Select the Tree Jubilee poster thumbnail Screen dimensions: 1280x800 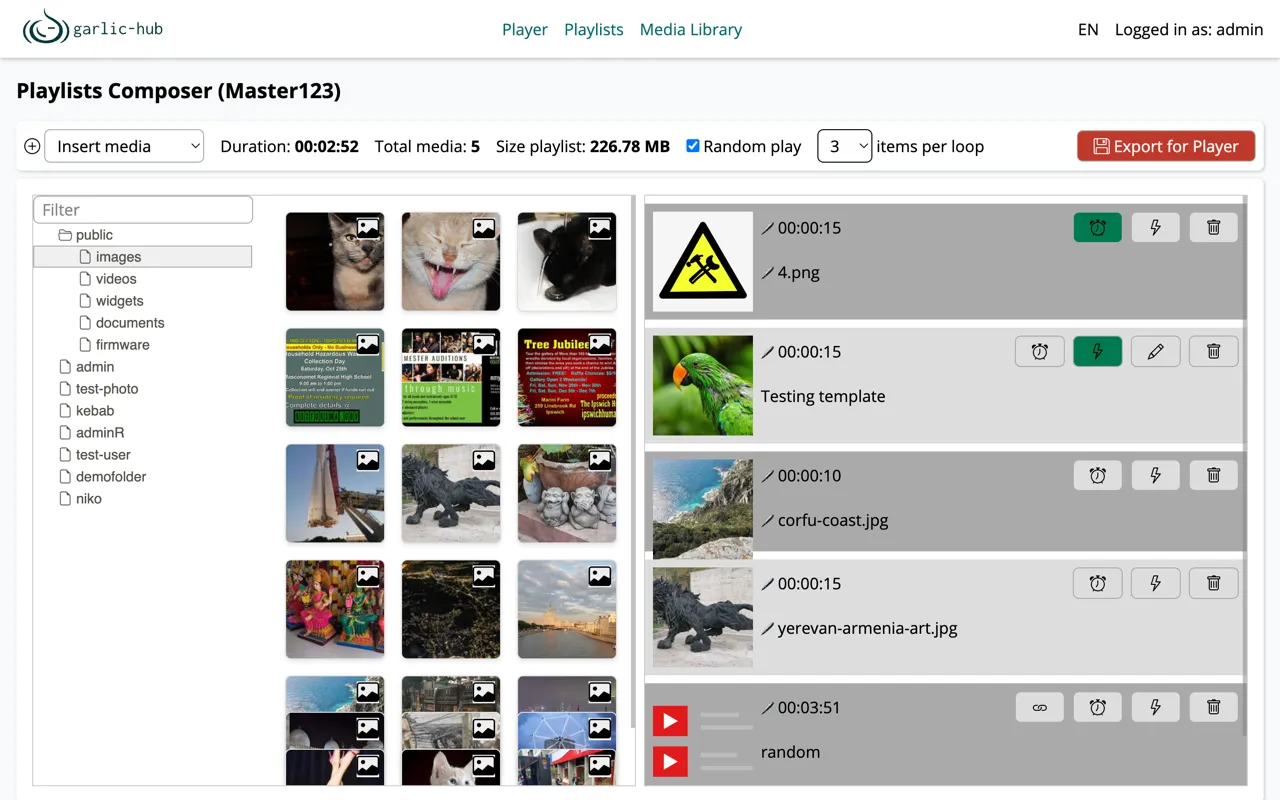point(567,378)
